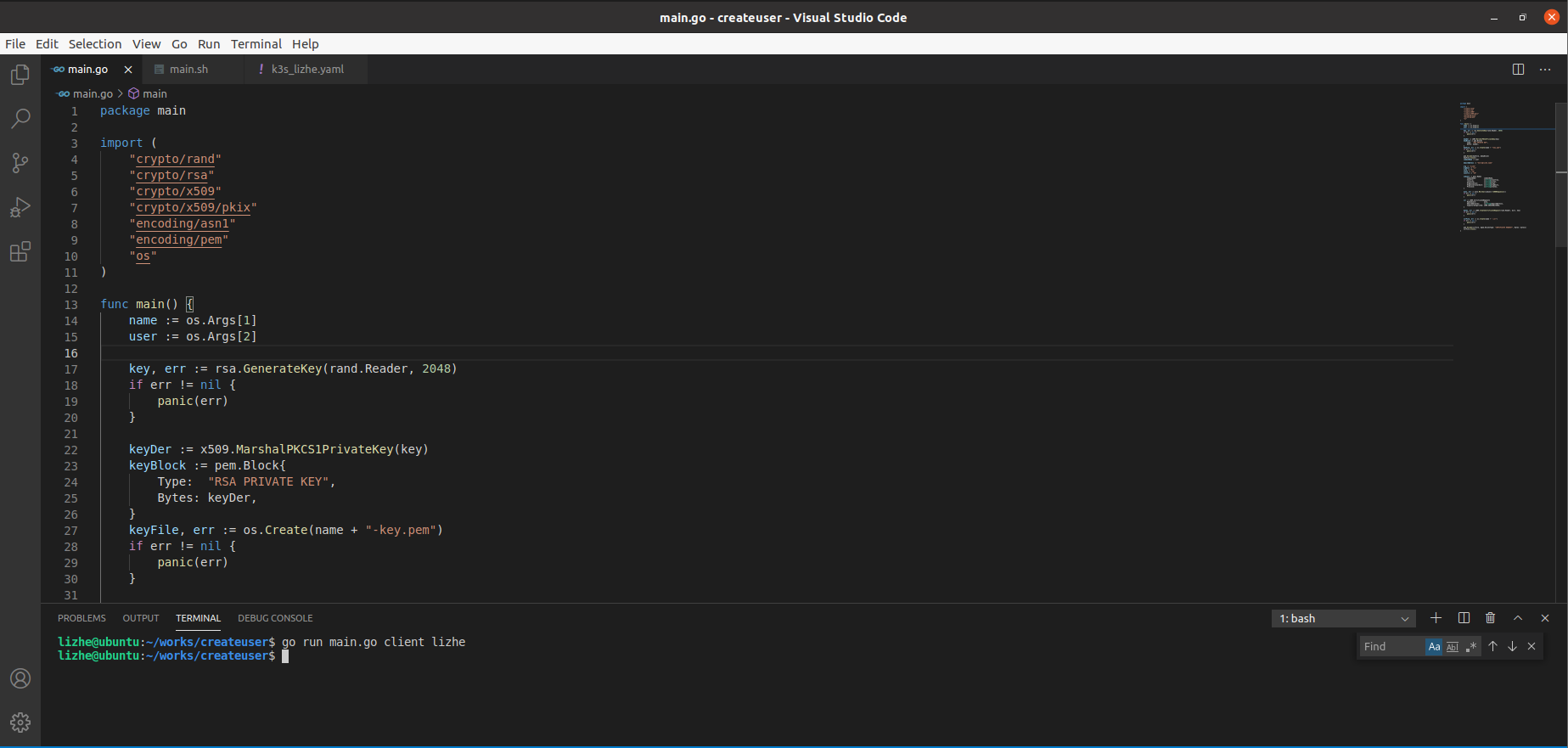This screenshot has height=748, width=1568.
Task: Close the main.go tab
Action: pos(128,70)
